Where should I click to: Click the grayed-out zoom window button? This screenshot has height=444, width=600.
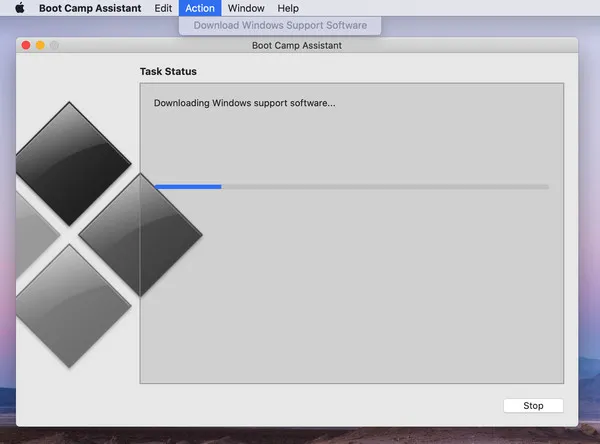[54, 45]
